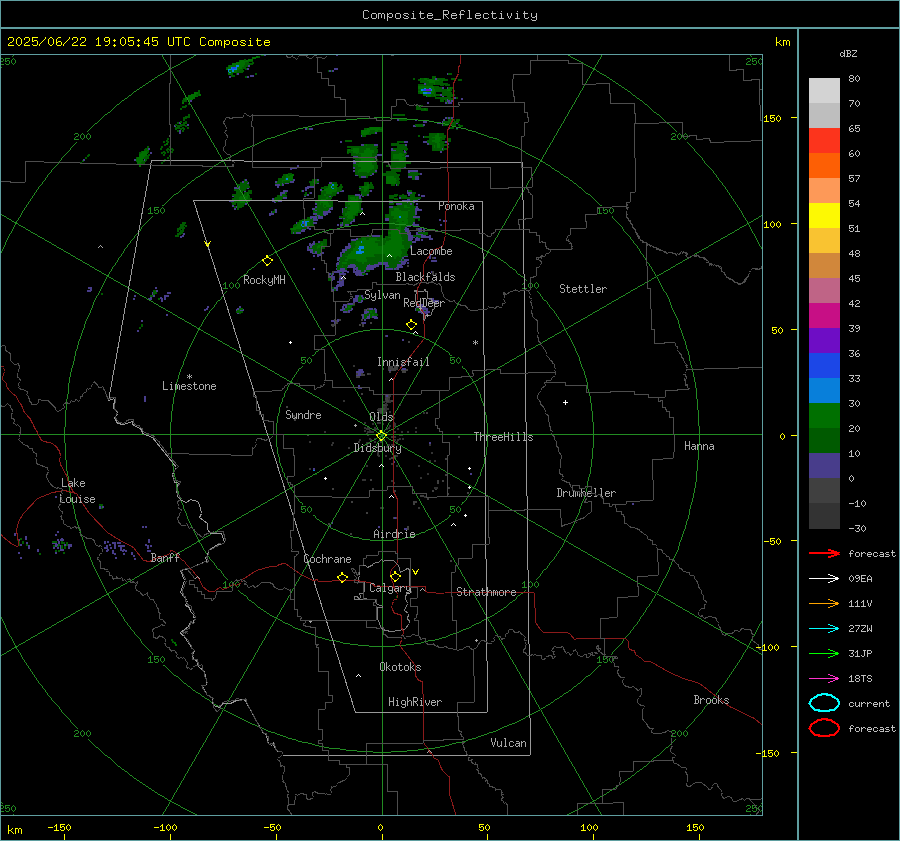Select the 60 dBZ red color swatch
This screenshot has width=900, height=841.
point(824,141)
